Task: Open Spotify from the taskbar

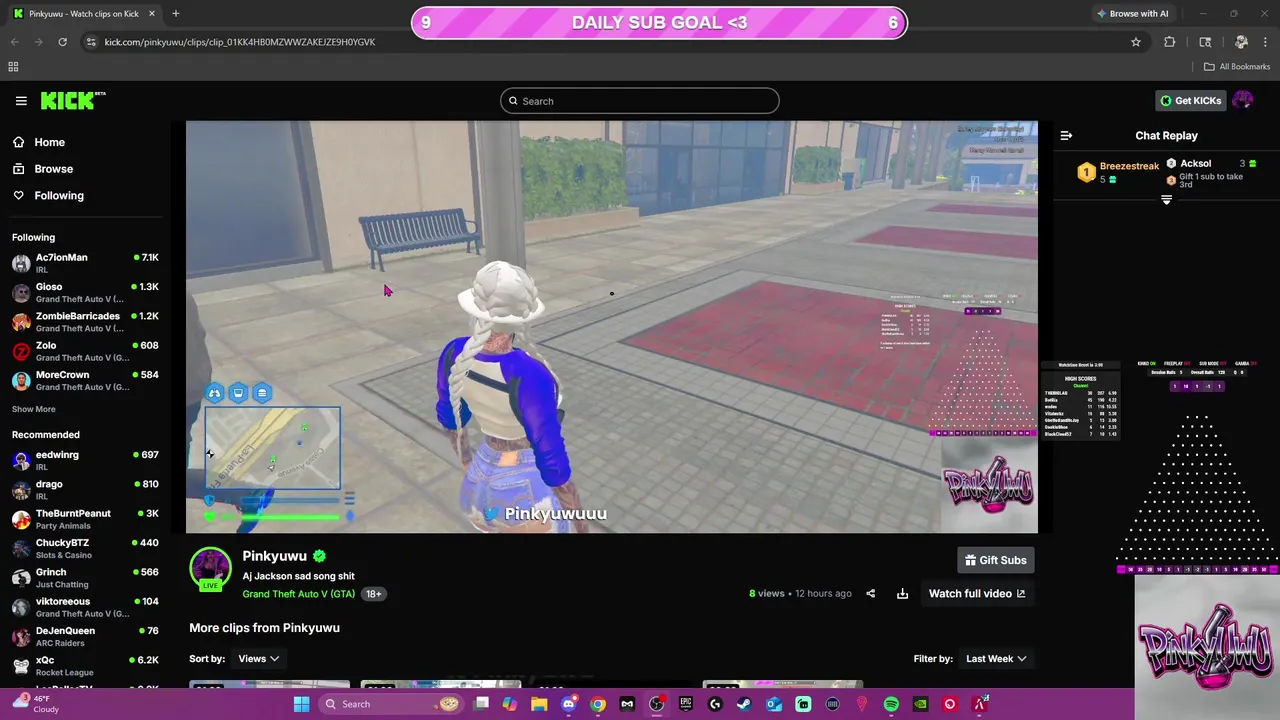Action: [891, 704]
